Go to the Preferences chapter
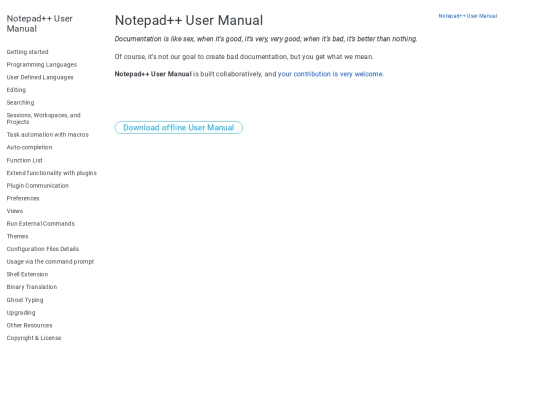The height and width of the screenshot is (405, 540). click(23, 198)
